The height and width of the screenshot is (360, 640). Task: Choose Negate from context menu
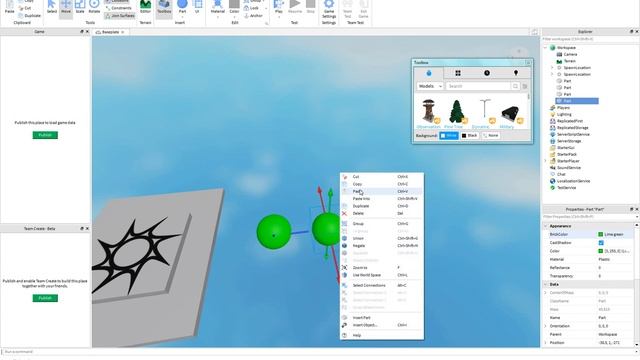382,246
